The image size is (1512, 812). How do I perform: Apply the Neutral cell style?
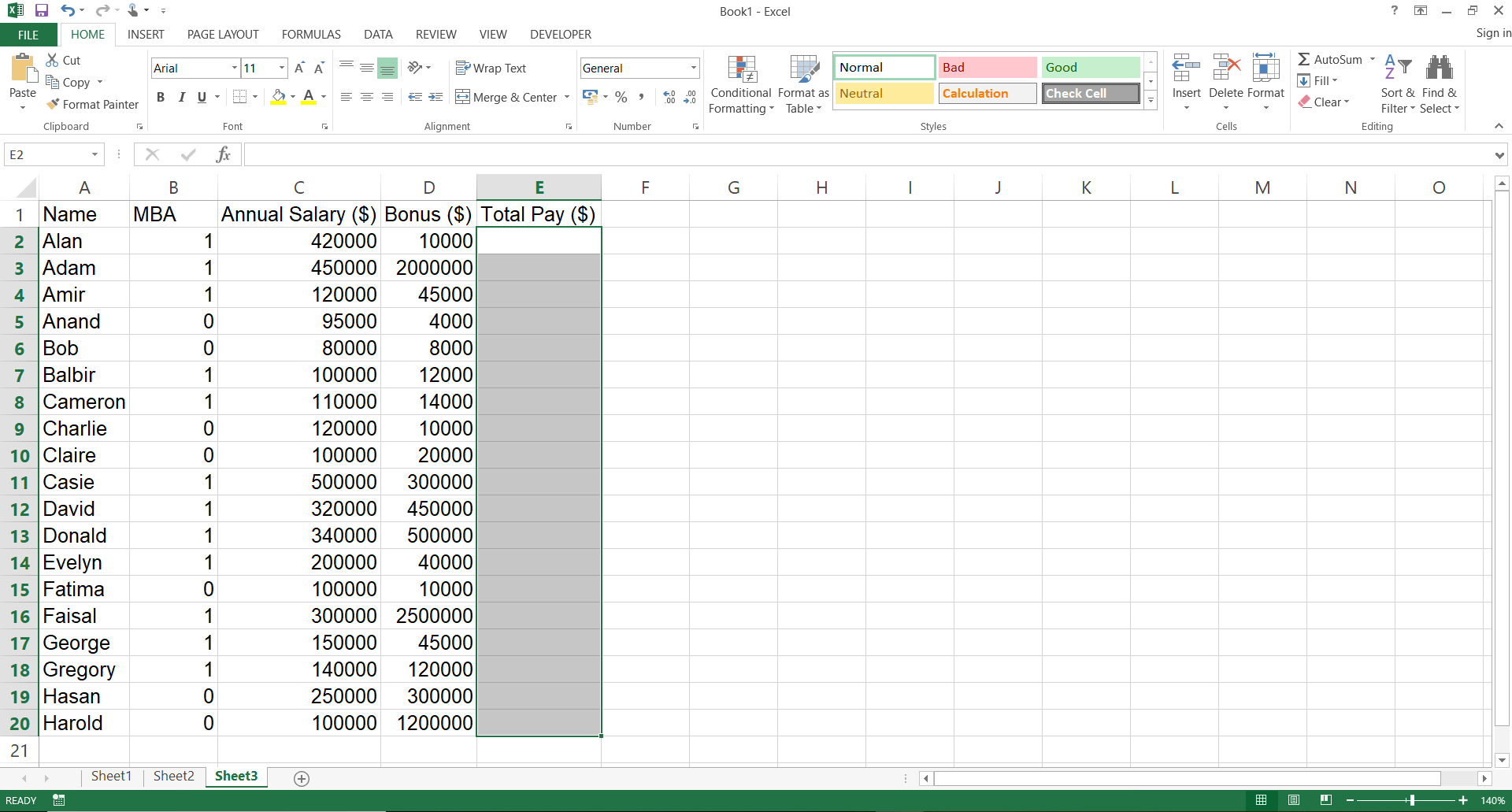[884, 93]
